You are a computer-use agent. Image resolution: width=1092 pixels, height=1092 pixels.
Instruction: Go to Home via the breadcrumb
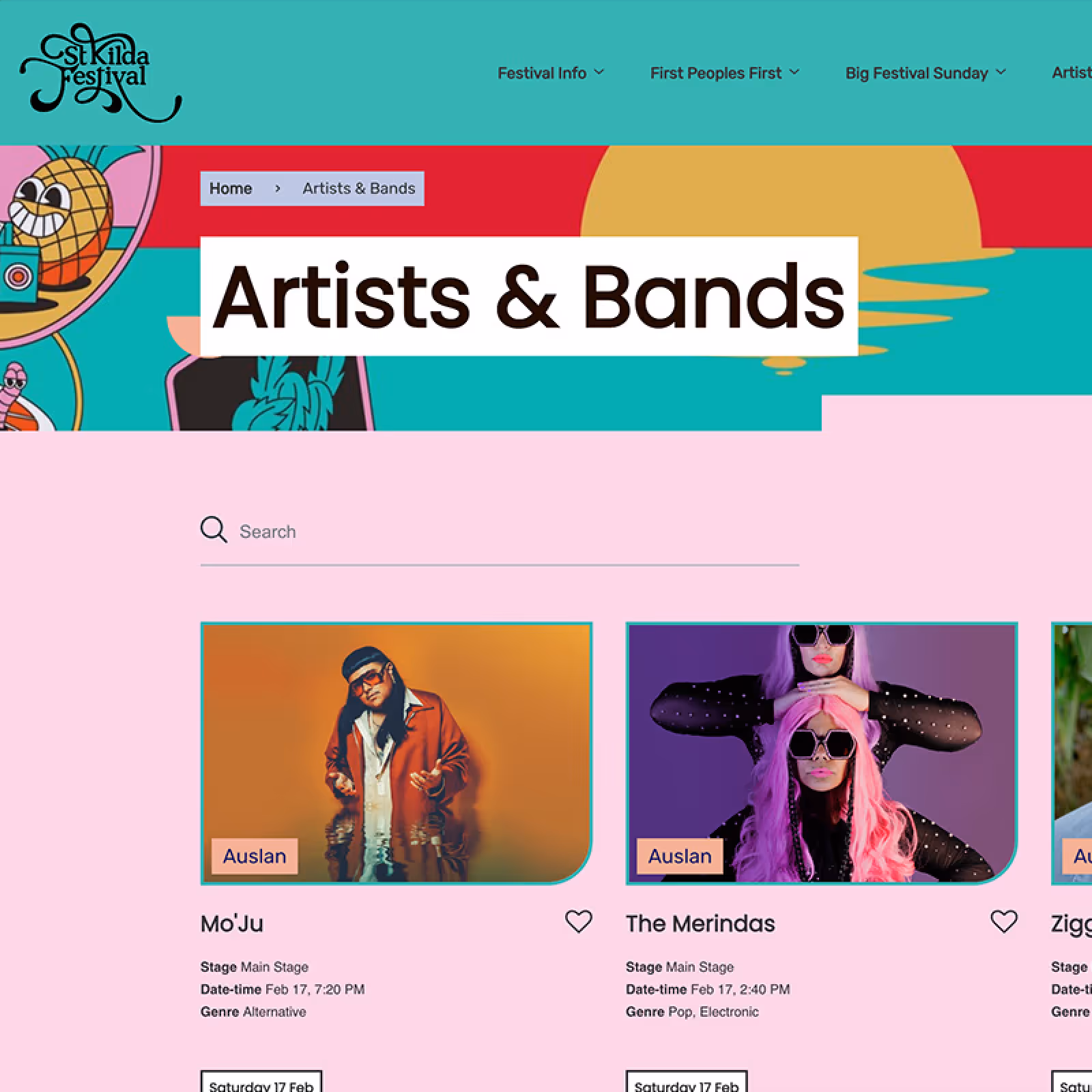(x=231, y=188)
